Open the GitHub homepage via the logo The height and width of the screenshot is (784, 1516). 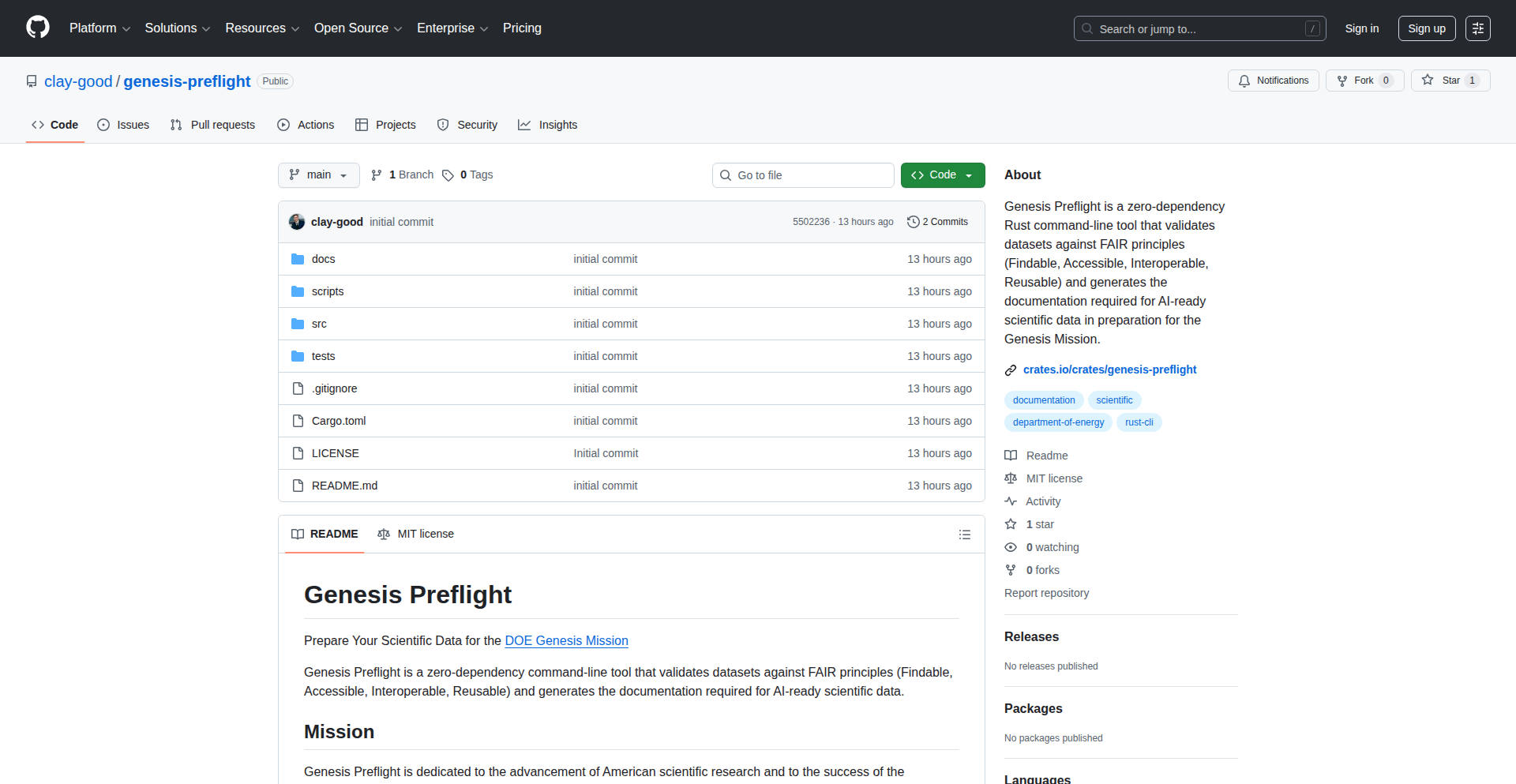[36, 28]
